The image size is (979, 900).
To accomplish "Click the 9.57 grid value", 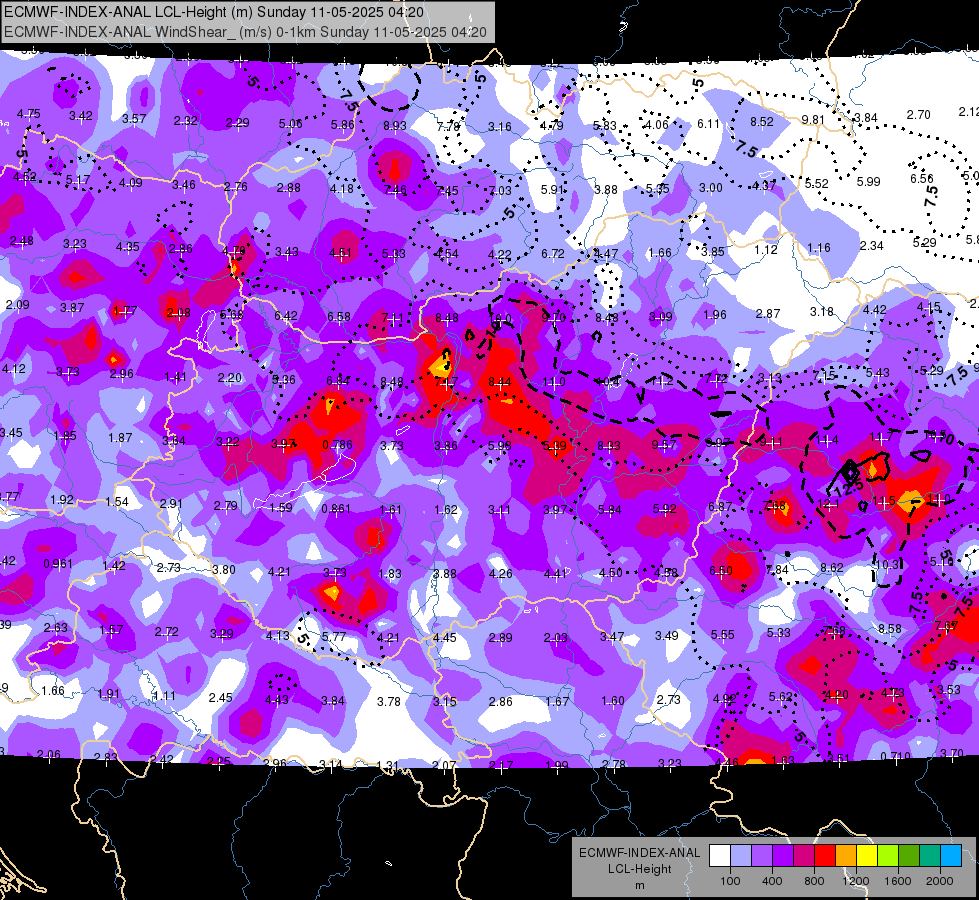I will click(x=664, y=444).
